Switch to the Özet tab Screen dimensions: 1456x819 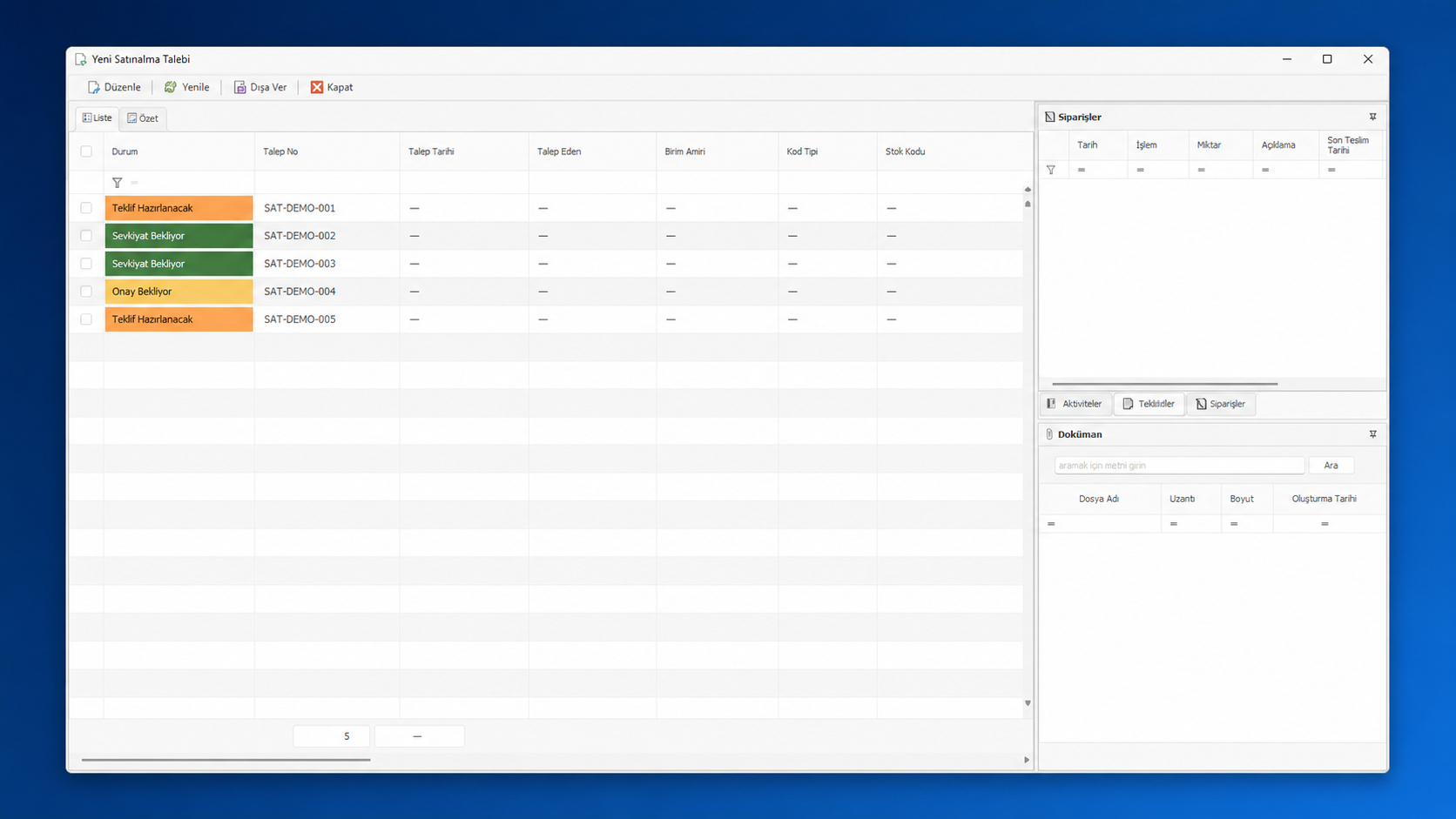click(143, 118)
